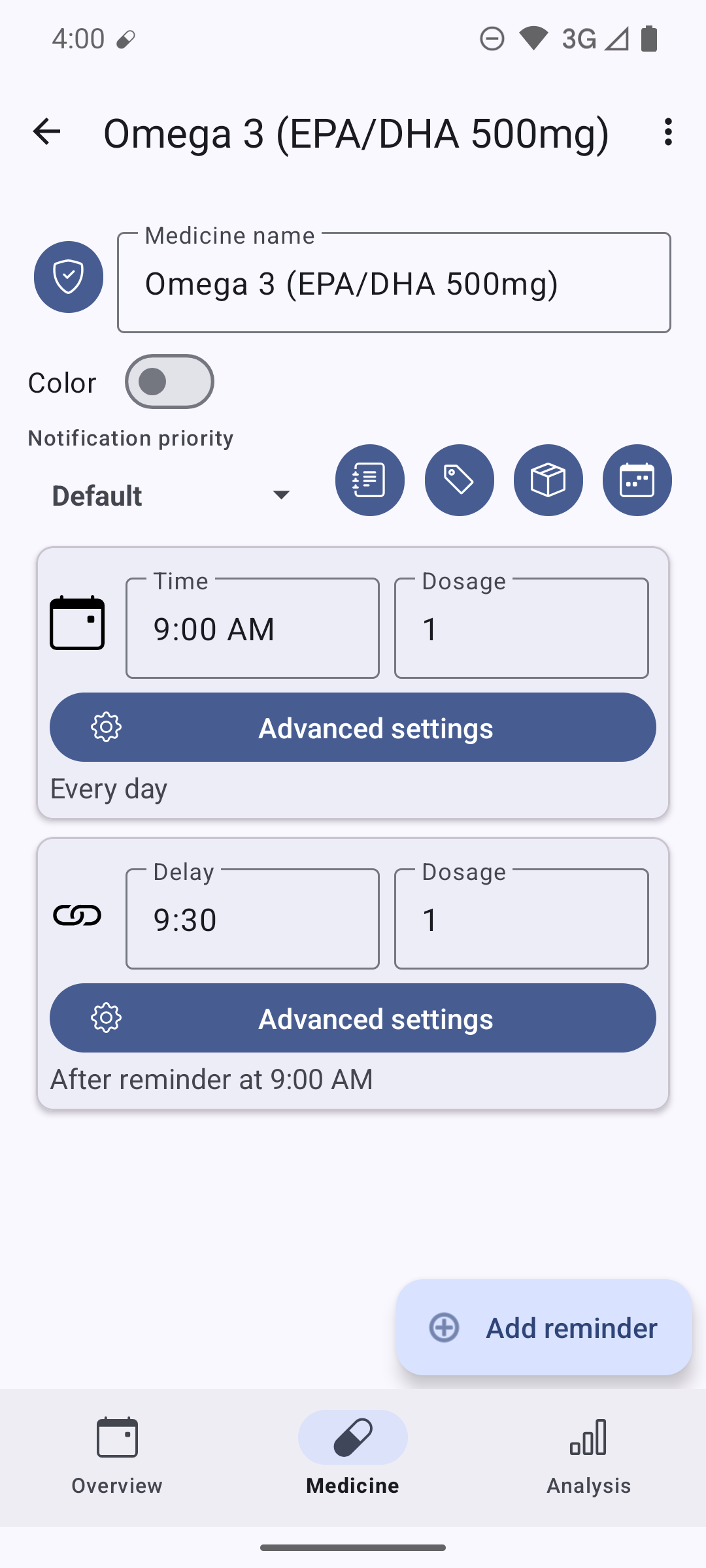This screenshot has width=706, height=1568.
Task: Tap the shield medicine icon
Action: tap(69, 277)
